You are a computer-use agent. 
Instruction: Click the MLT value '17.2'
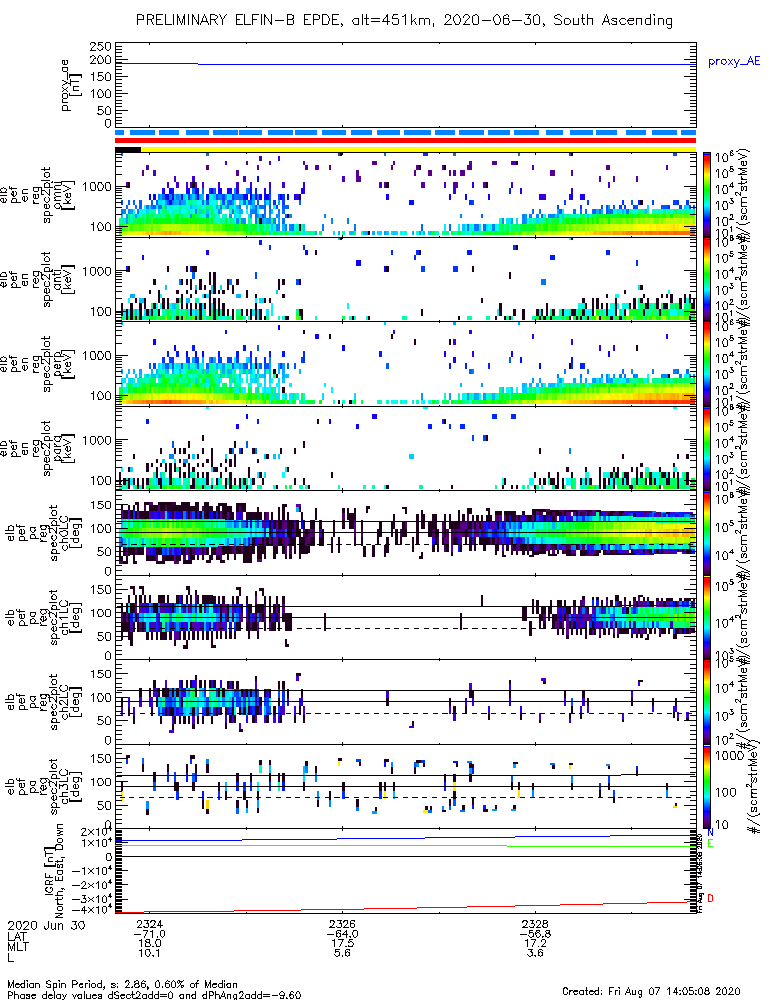[535, 943]
